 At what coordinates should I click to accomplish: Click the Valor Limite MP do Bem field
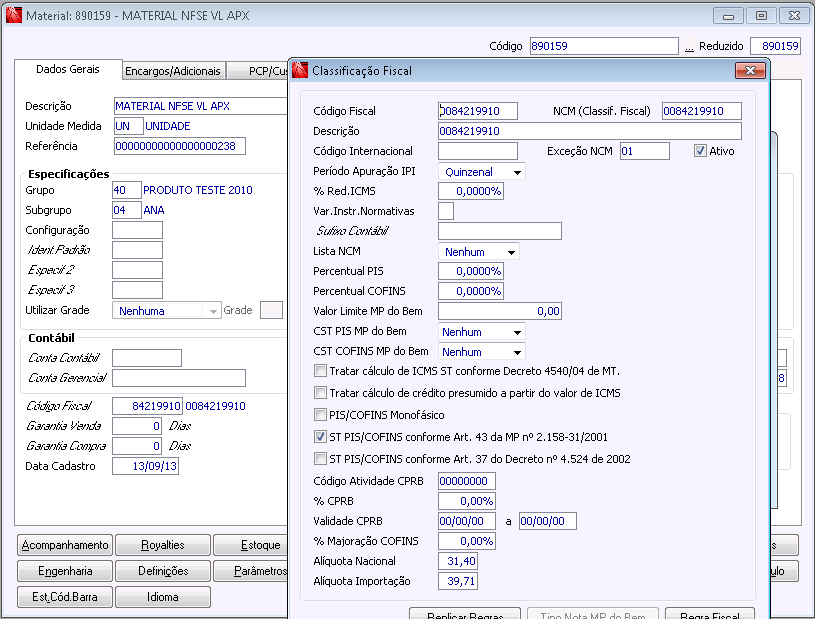500,311
